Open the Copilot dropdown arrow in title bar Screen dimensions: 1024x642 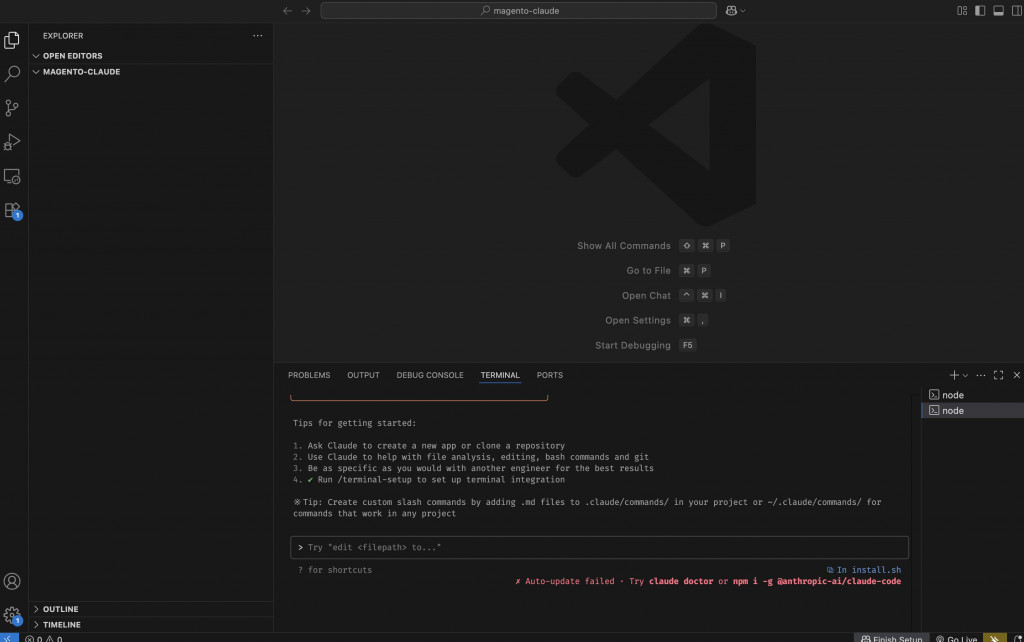coord(743,11)
